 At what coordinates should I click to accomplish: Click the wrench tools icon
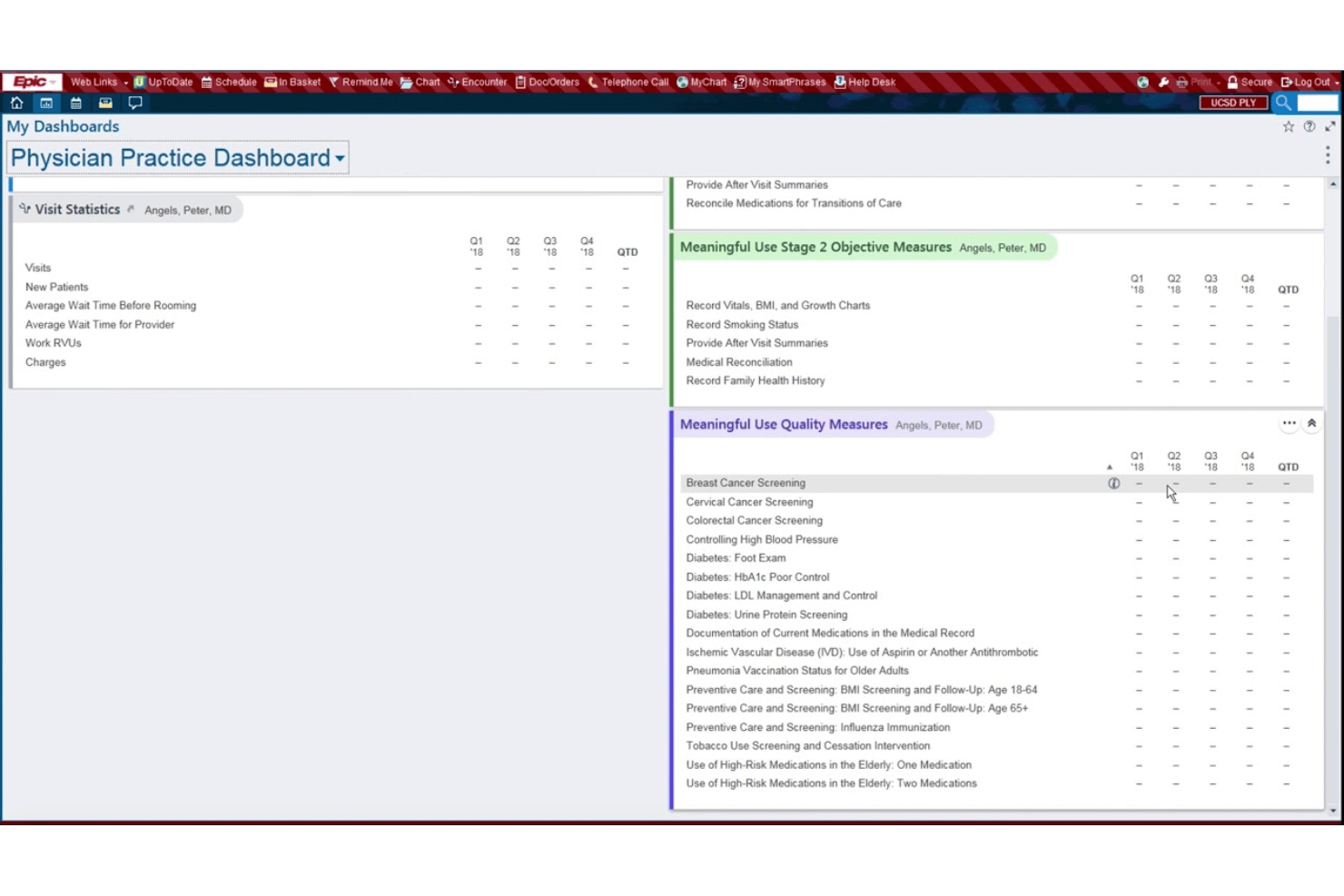click(x=1163, y=82)
